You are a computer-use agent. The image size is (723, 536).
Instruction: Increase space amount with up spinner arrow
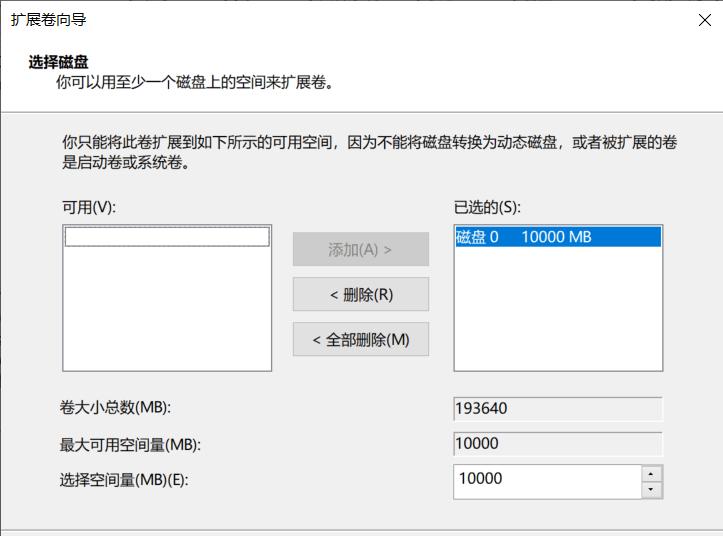[x=652, y=473]
